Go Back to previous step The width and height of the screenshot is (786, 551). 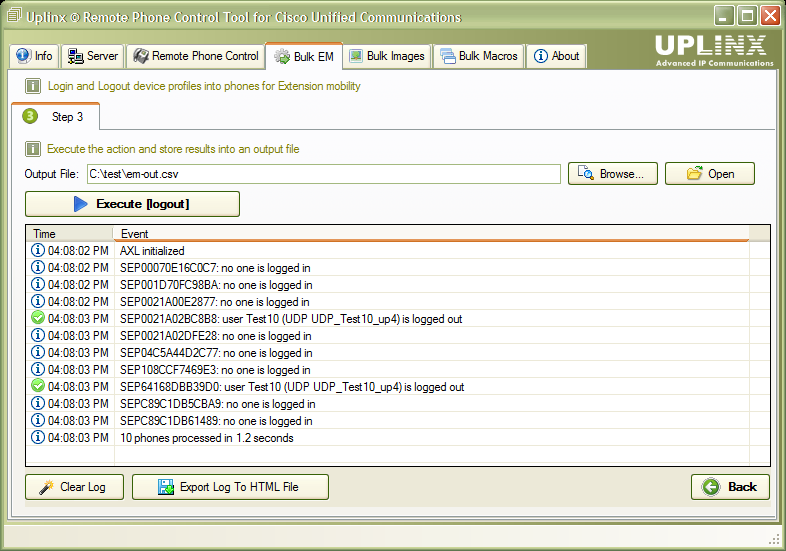point(730,487)
